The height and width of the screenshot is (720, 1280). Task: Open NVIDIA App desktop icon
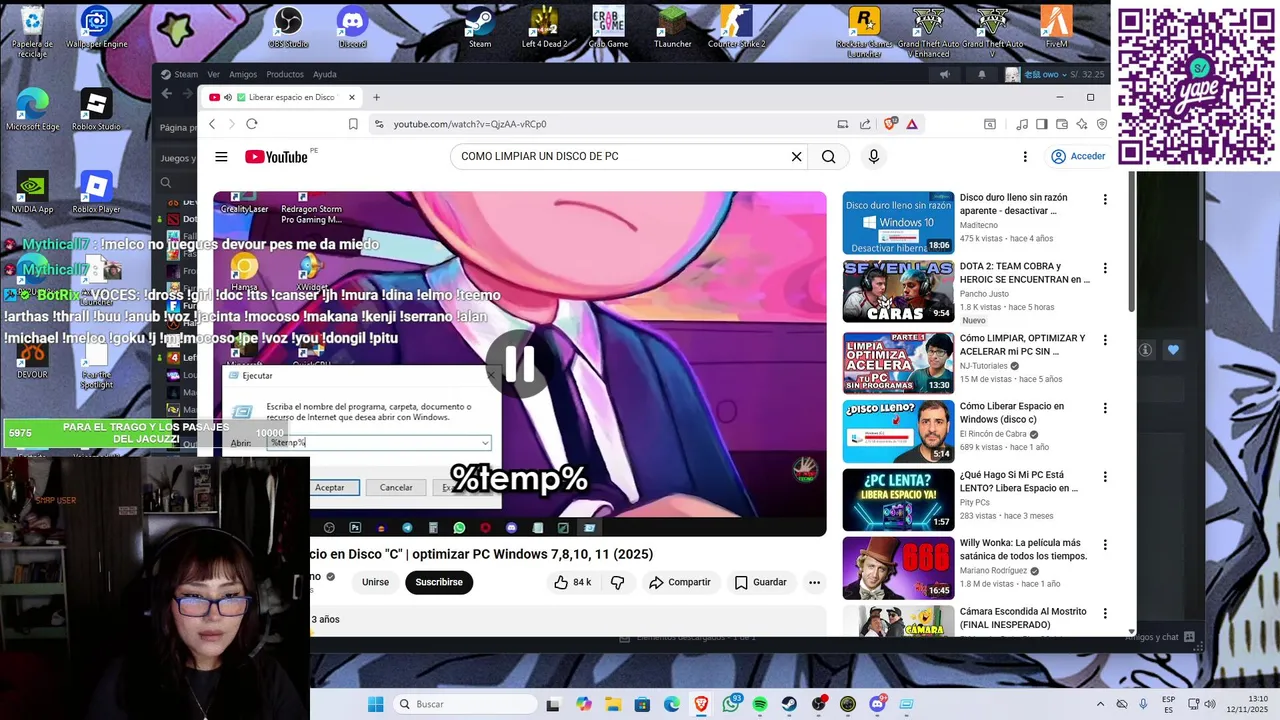pyautogui.click(x=32, y=192)
